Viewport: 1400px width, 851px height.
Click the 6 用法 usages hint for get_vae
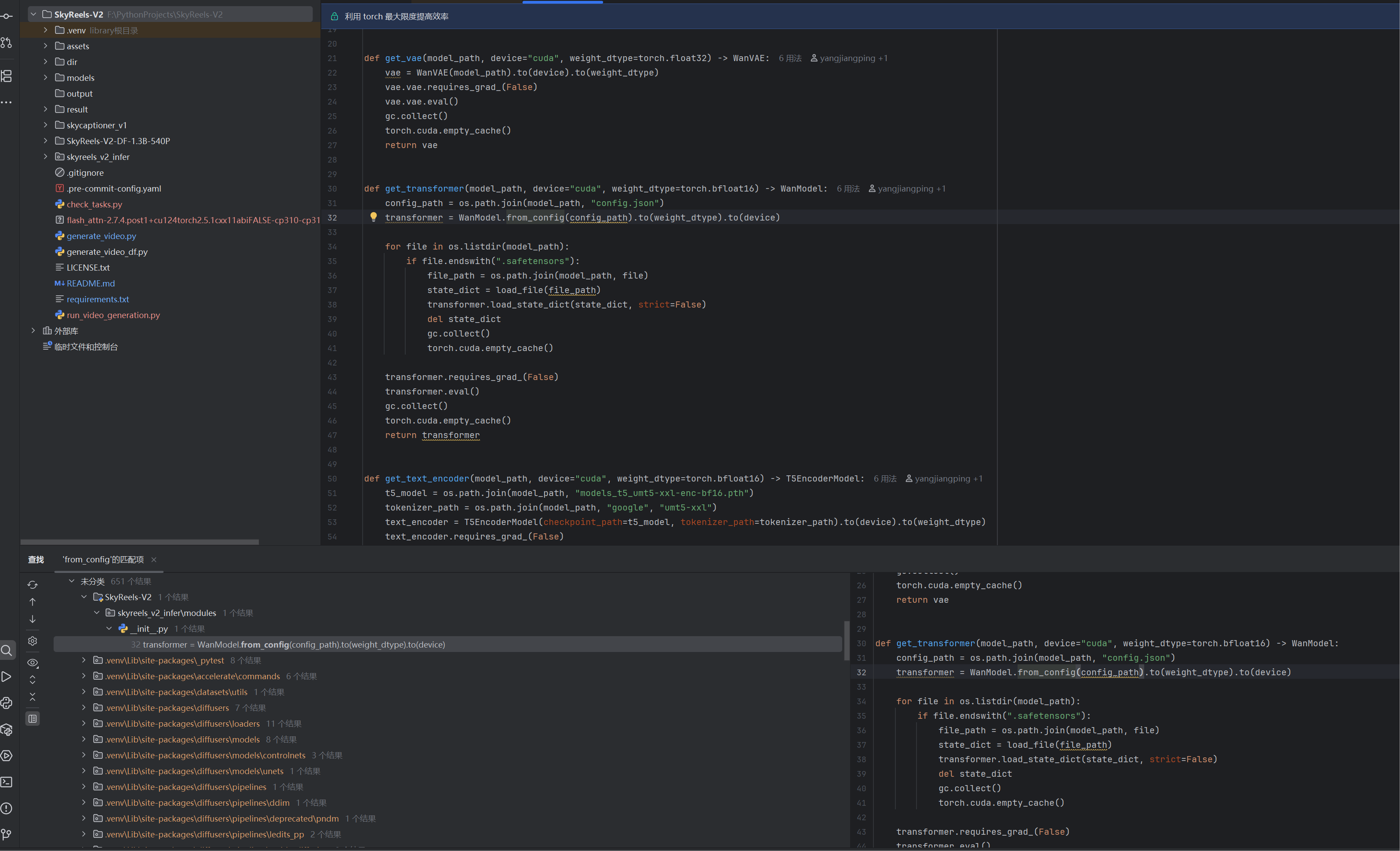790,58
